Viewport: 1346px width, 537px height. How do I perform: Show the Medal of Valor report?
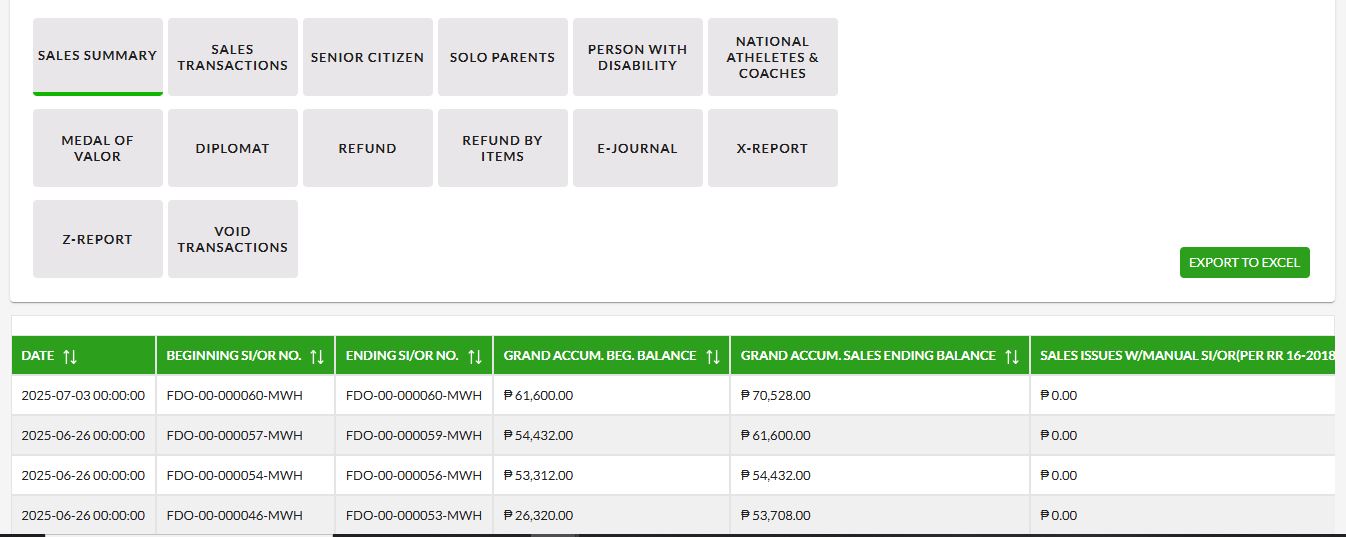tap(98, 148)
